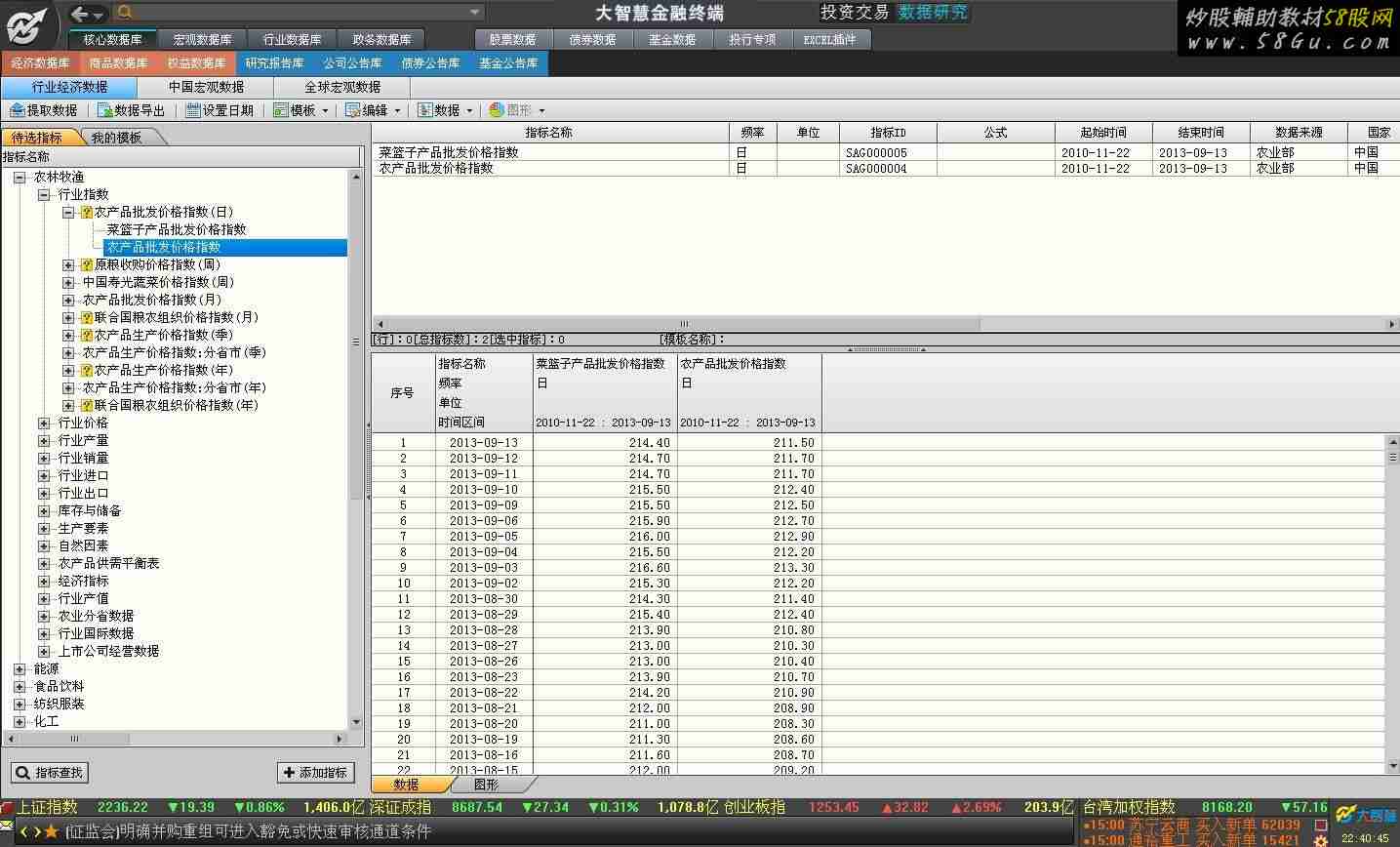The height and width of the screenshot is (847, 1400).
Task: Click the 数据导出 (export data) toolbar icon
Action: pyautogui.click(x=104, y=110)
